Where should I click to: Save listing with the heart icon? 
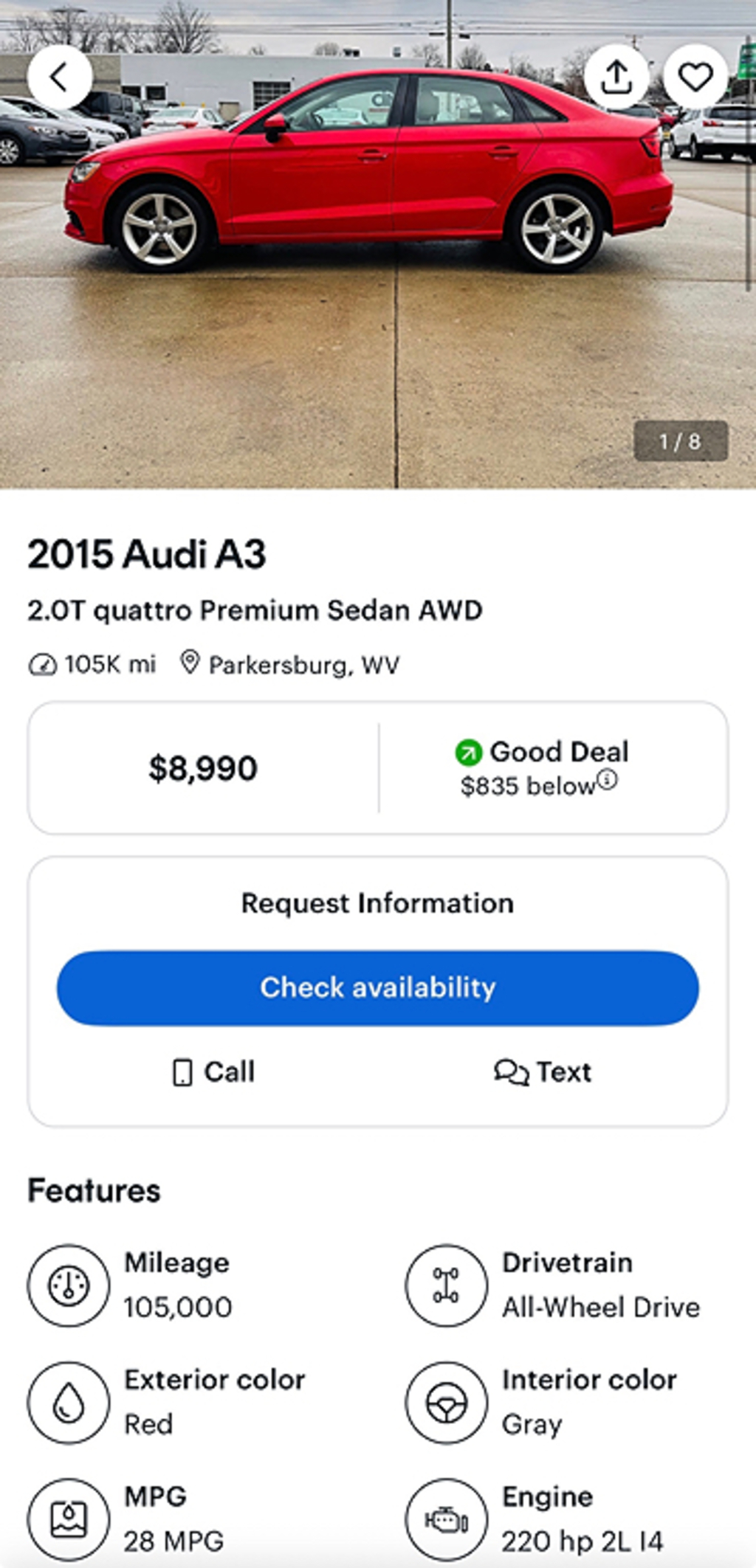click(695, 77)
